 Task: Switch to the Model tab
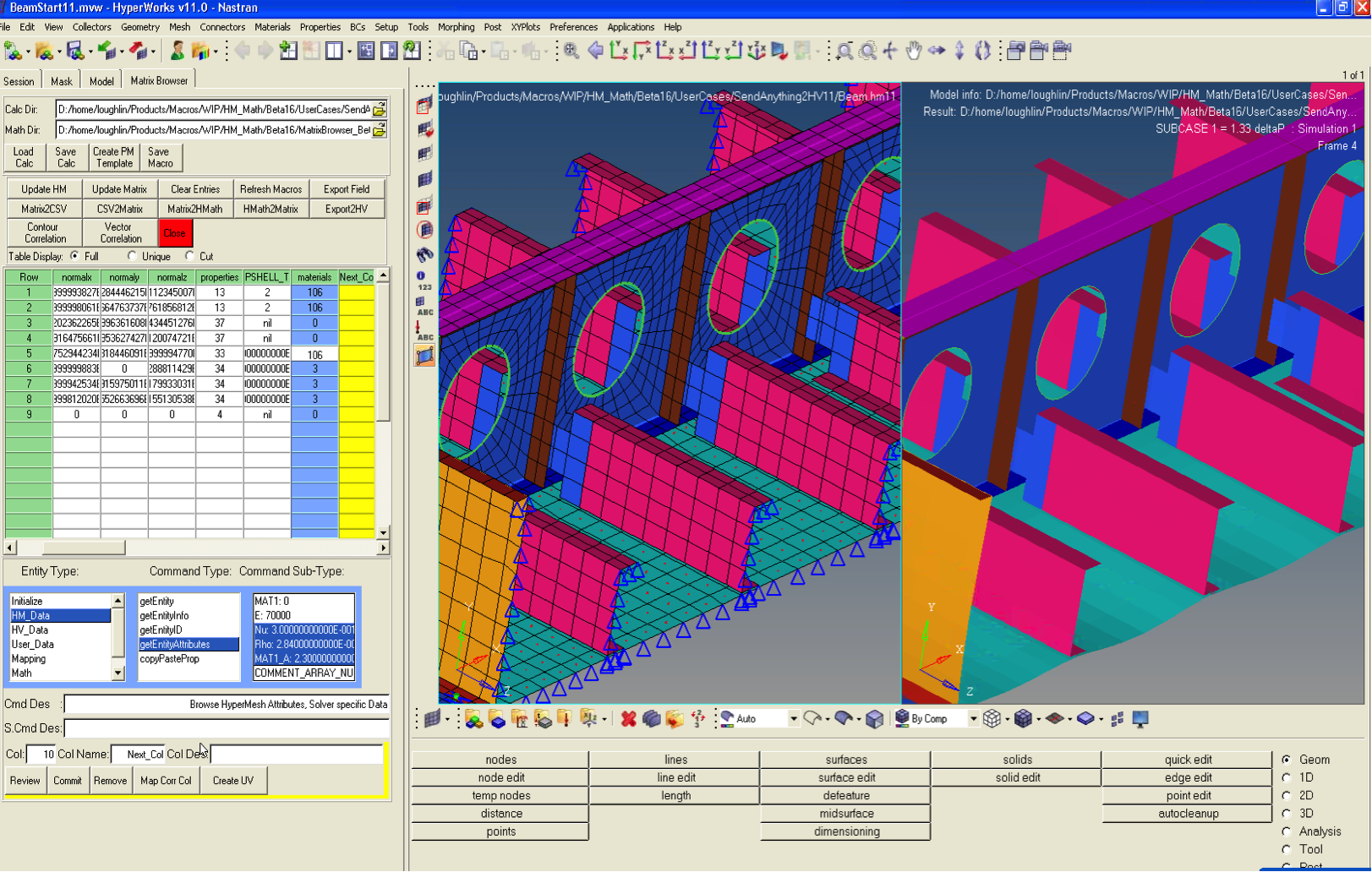click(101, 81)
